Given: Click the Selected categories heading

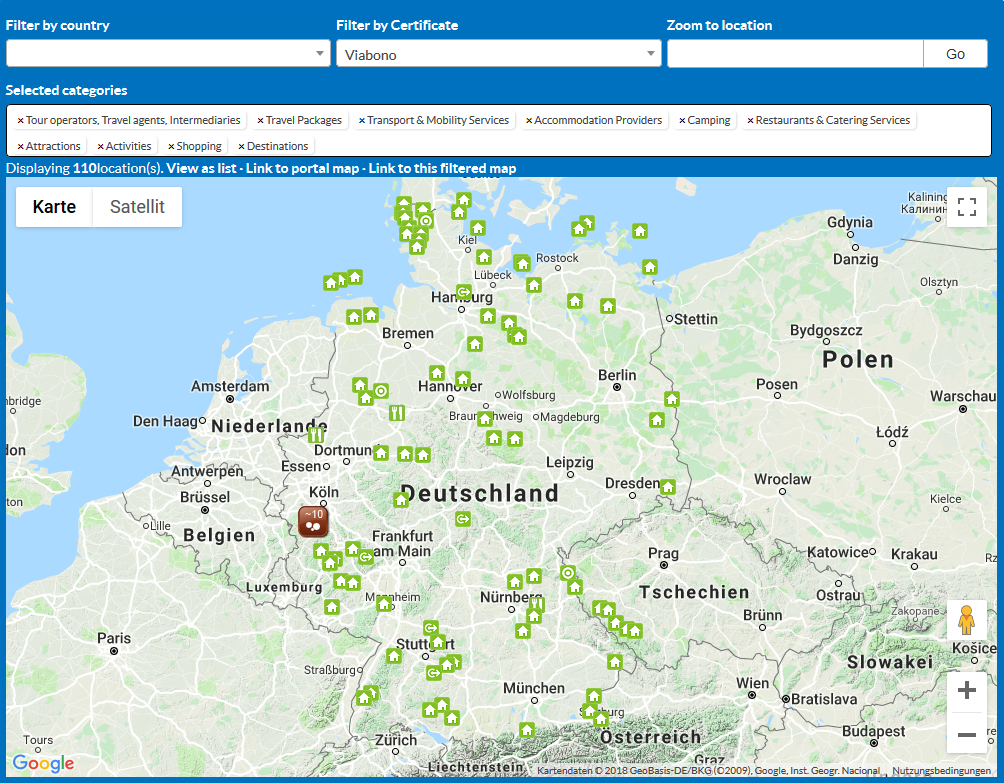Looking at the screenshot, I should click(67, 90).
